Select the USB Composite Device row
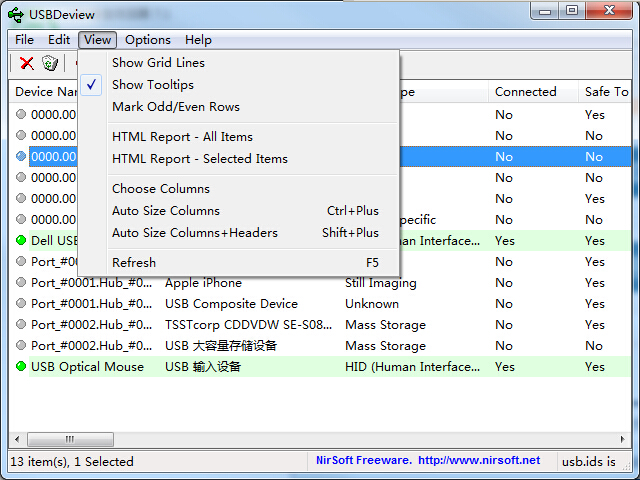 click(x=231, y=304)
